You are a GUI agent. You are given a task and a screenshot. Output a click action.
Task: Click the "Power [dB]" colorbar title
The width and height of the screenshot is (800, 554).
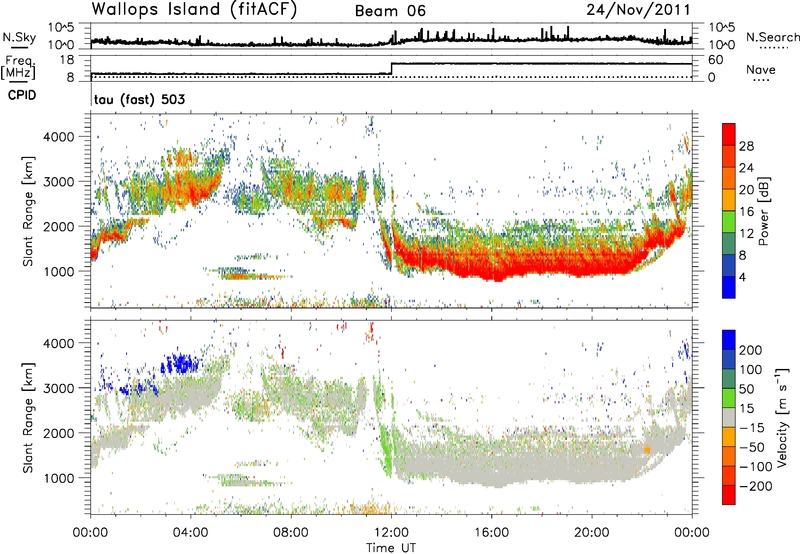tap(763, 211)
